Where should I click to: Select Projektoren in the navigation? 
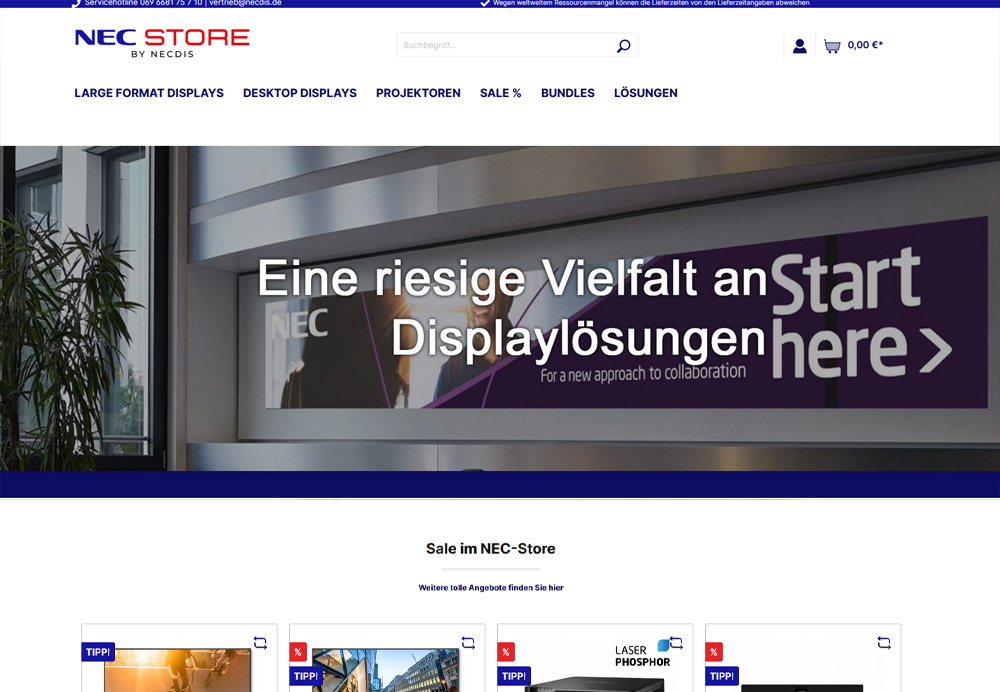(x=418, y=93)
